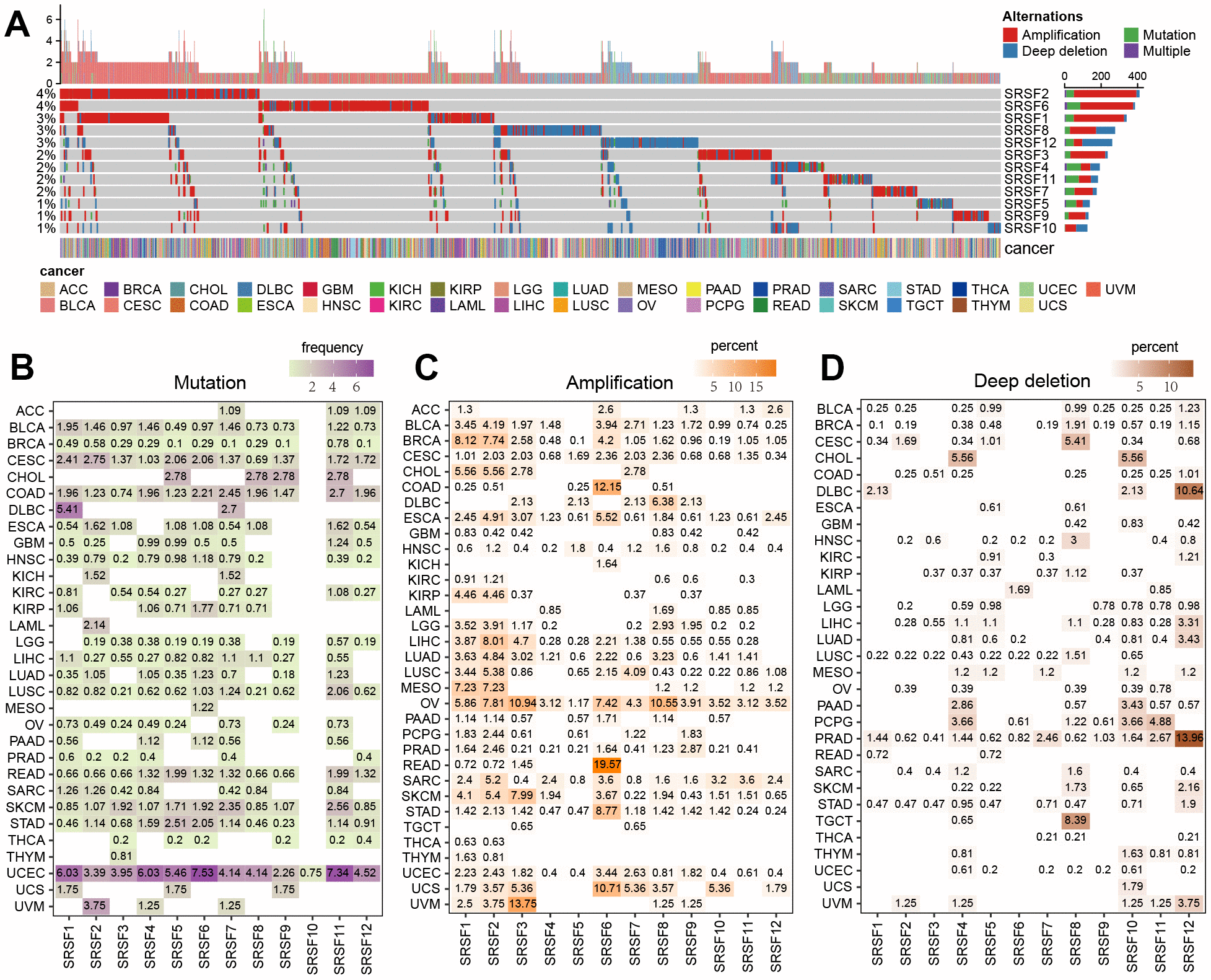Click the THCA legend swatch
Image resolution: width=1211 pixels, height=980 pixels.
pos(960,289)
